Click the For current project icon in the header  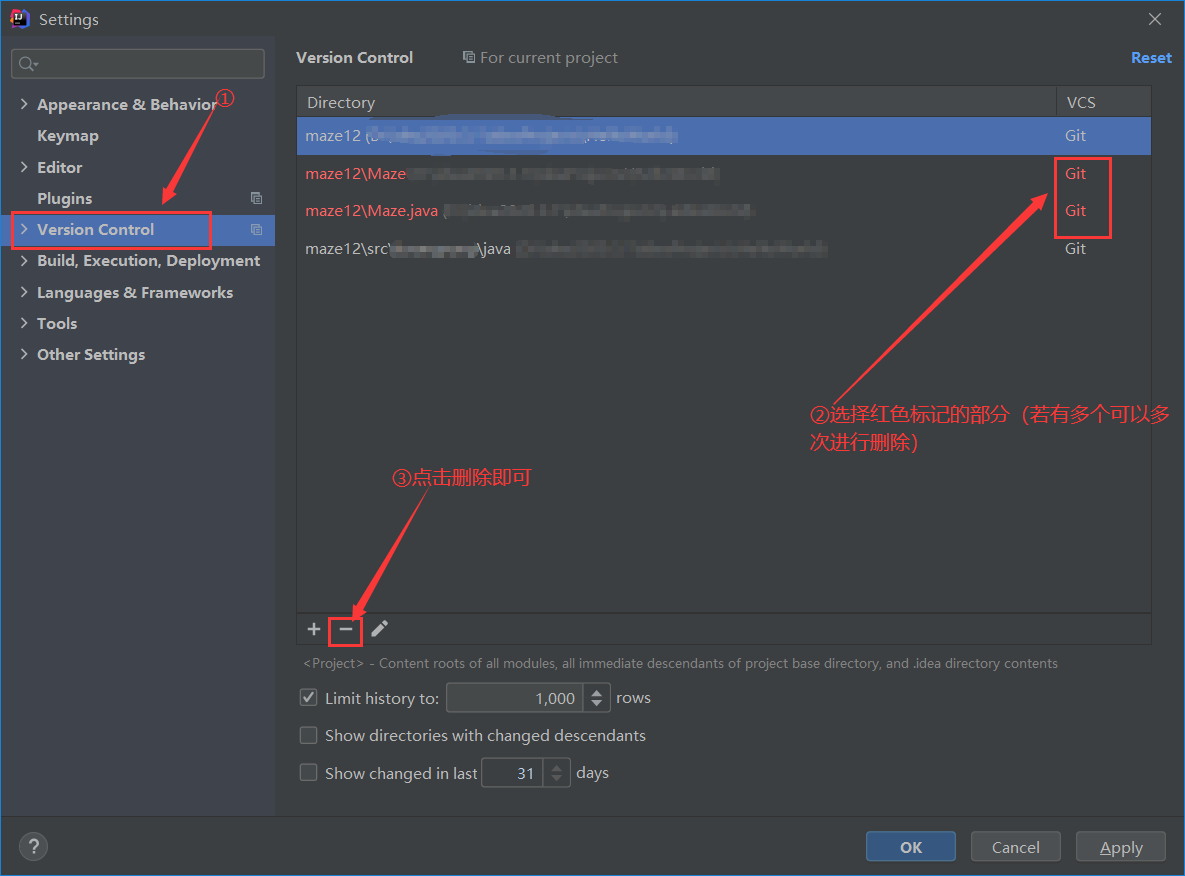click(468, 57)
